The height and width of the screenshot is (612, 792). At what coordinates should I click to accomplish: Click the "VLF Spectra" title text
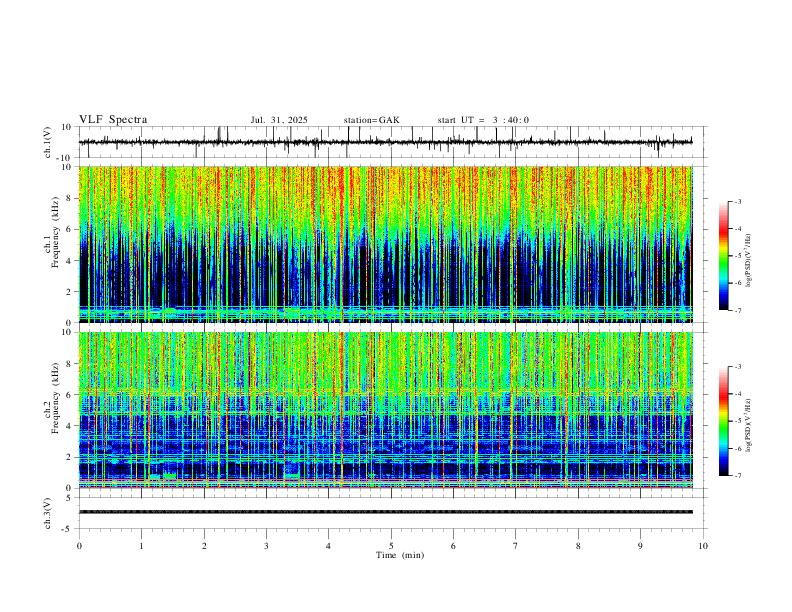click(x=113, y=120)
